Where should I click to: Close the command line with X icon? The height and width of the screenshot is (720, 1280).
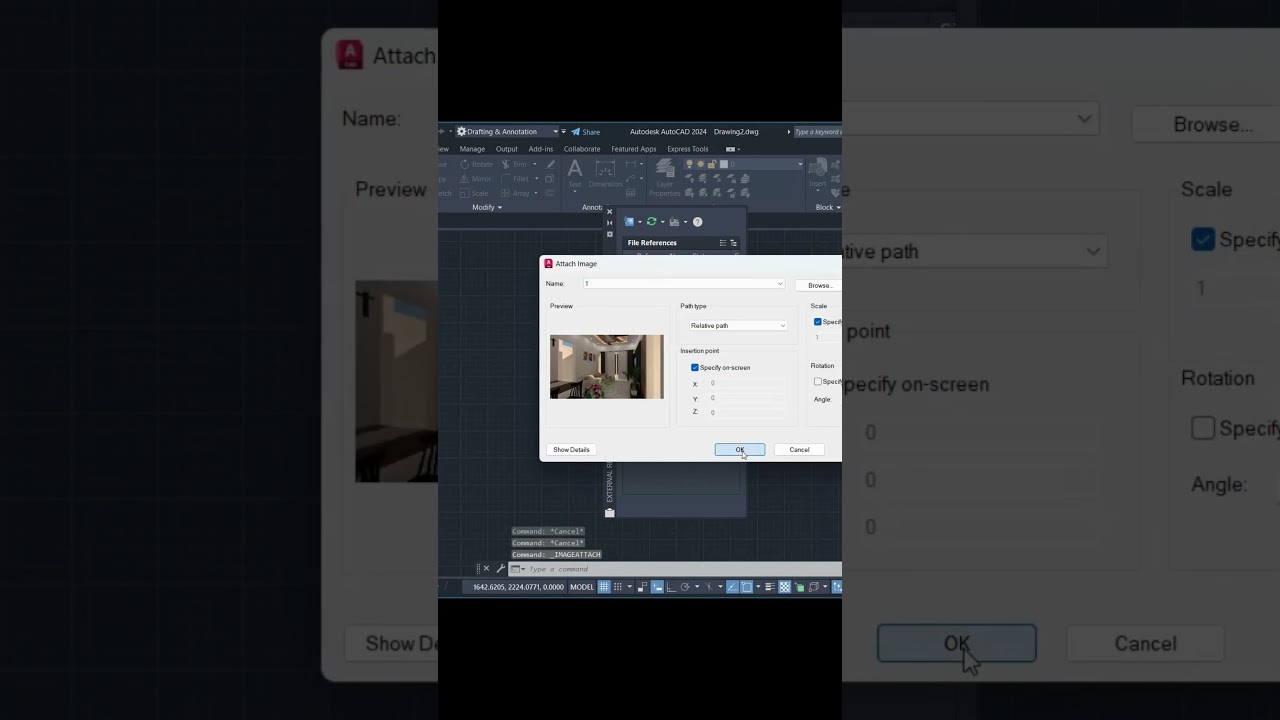click(486, 569)
